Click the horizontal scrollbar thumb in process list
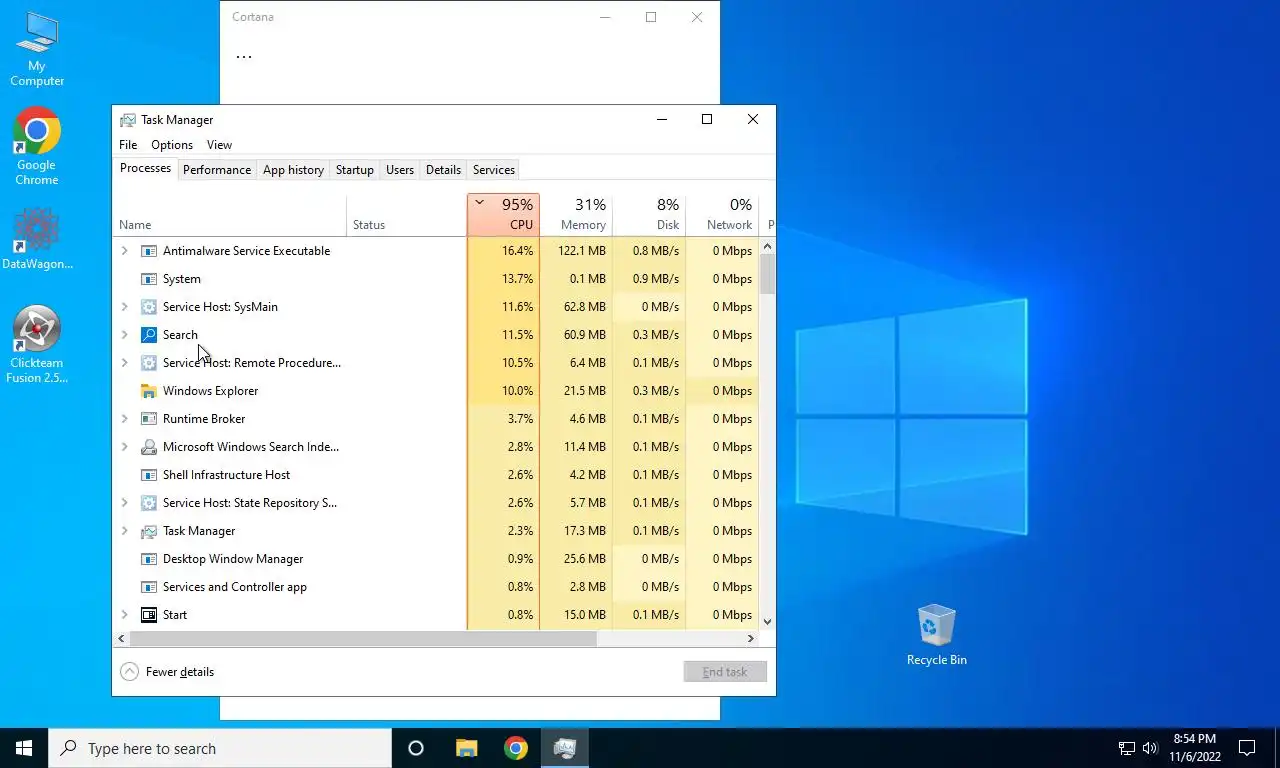 [x=363, y=638]
